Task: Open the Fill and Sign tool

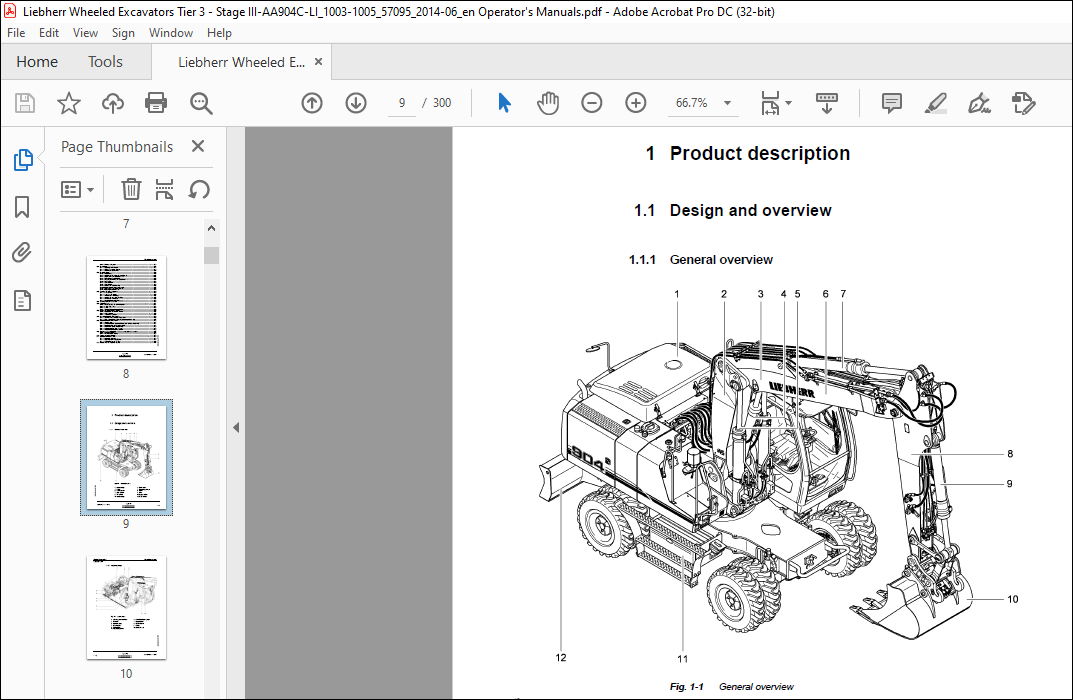Action: (979, 103)
